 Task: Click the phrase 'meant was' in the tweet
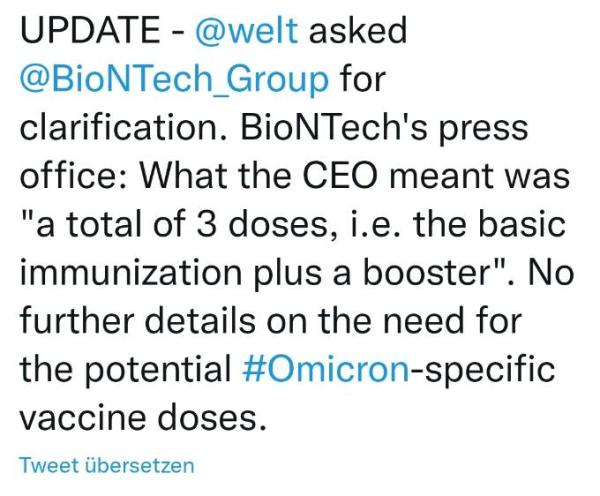480,177
